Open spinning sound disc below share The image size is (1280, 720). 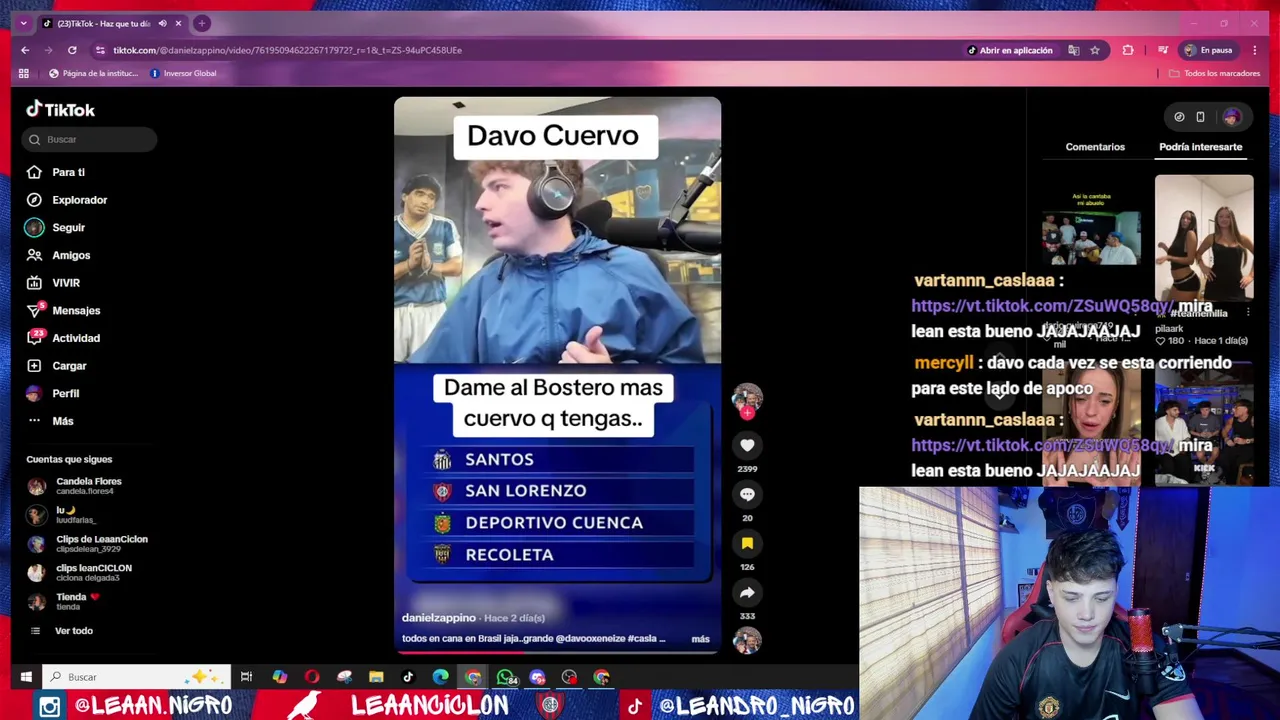[747, 641]
